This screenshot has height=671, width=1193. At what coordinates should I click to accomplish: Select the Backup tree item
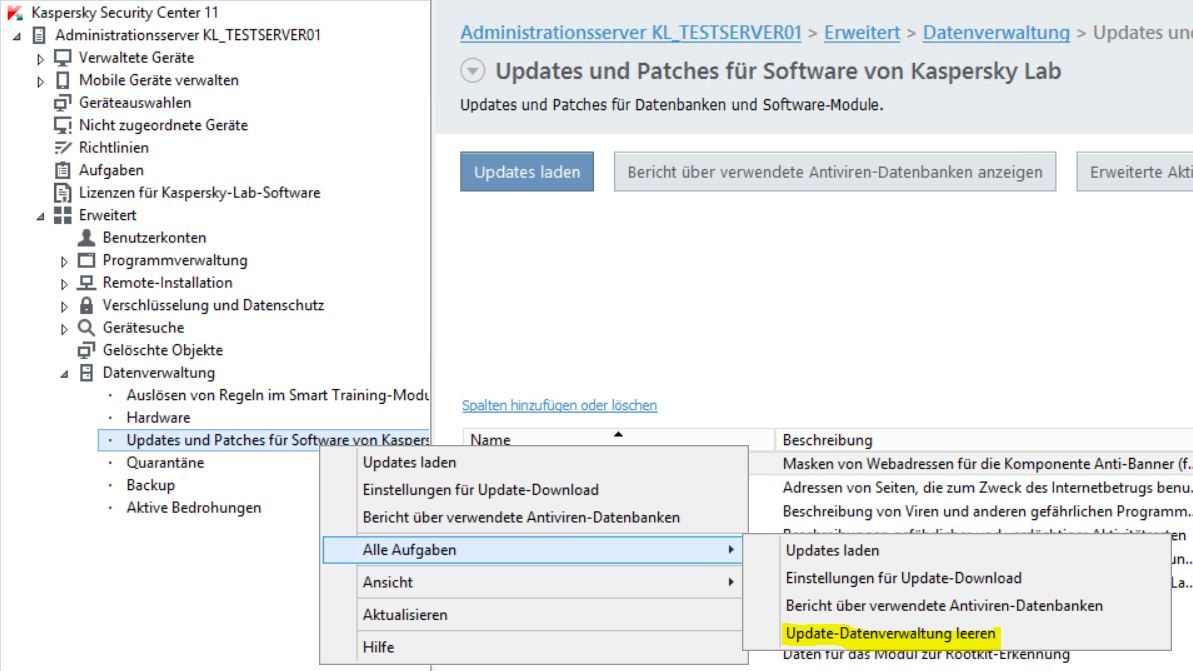[151, 485]
